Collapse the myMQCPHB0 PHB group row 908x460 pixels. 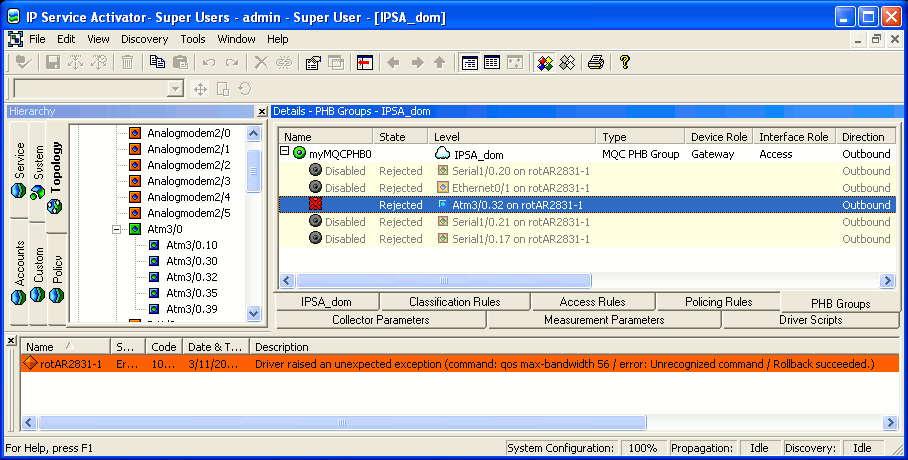284,152
